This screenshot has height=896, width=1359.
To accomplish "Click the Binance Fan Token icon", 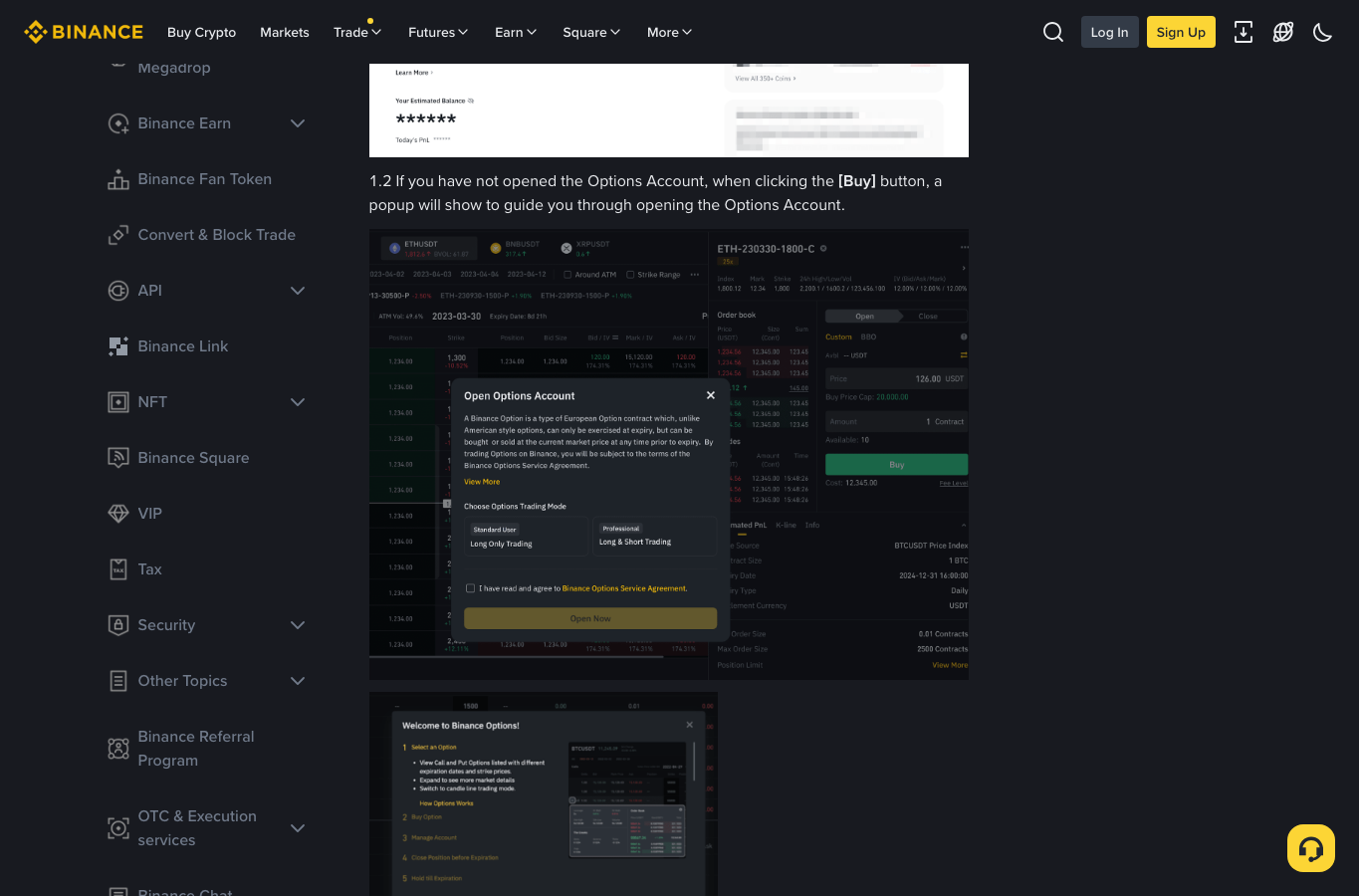I will 118,179.
